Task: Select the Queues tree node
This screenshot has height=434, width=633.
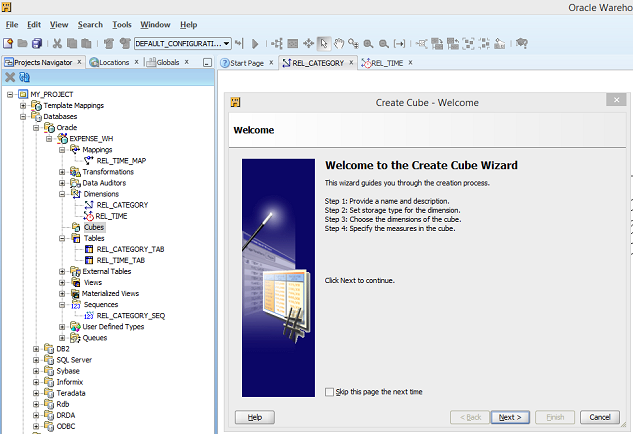Action: pyautogui.click(x=94, y=338)
